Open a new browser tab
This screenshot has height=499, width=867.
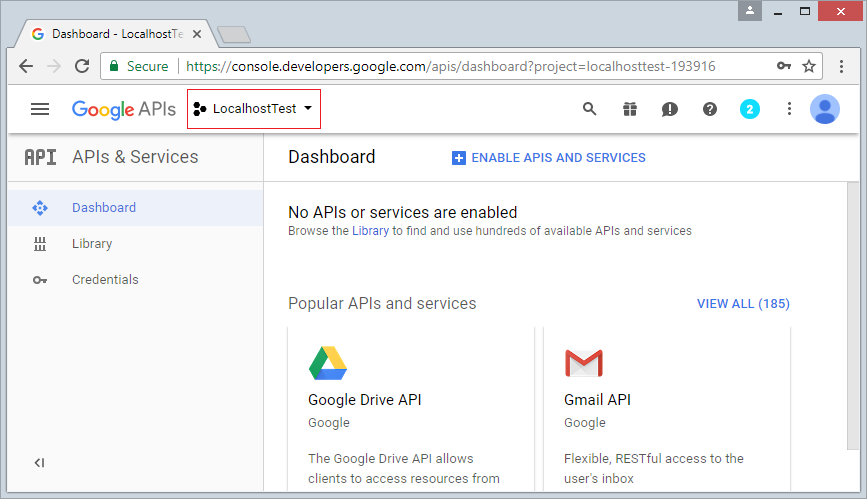coord(234,35)
